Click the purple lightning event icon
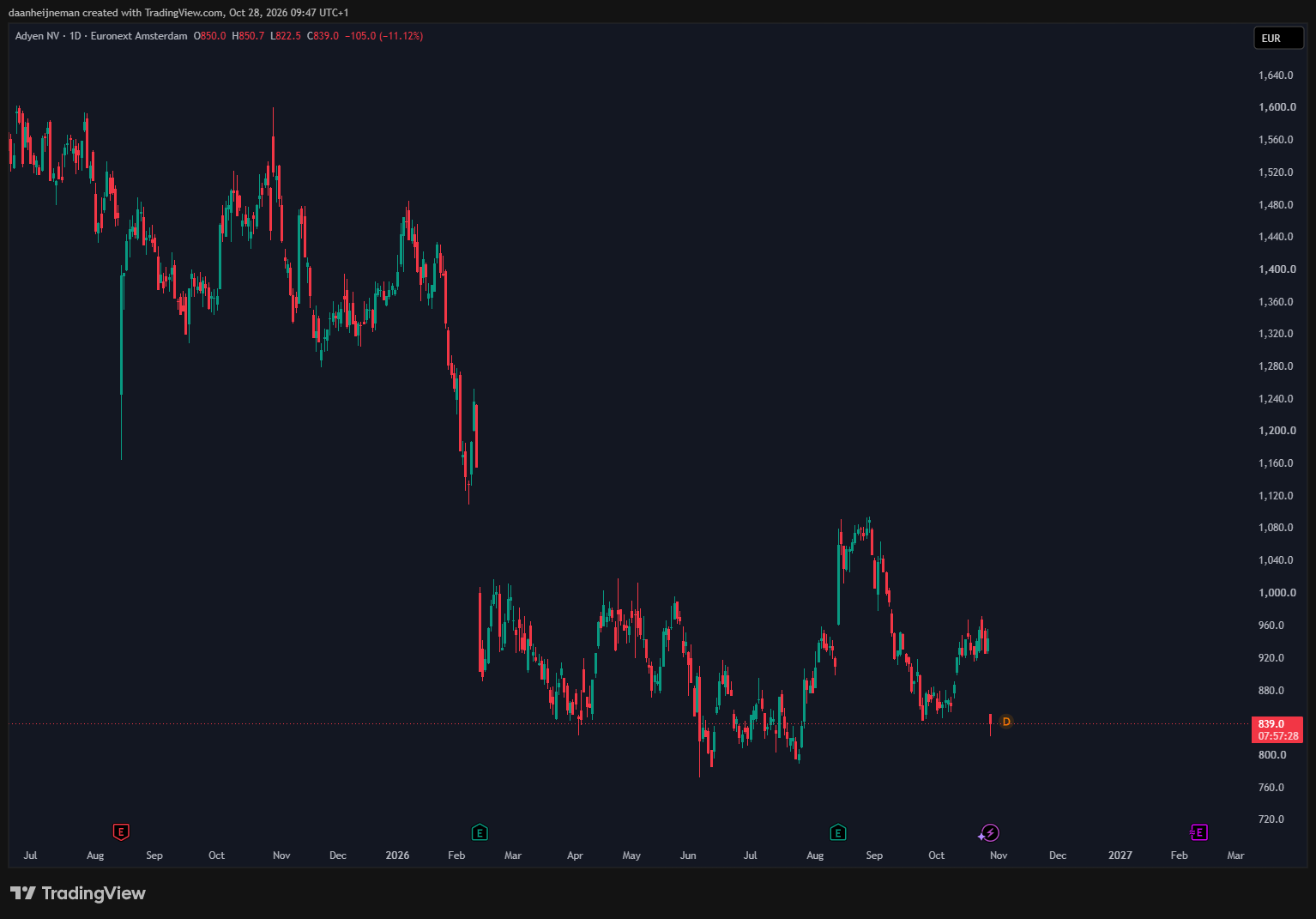 tap(990, 832)
